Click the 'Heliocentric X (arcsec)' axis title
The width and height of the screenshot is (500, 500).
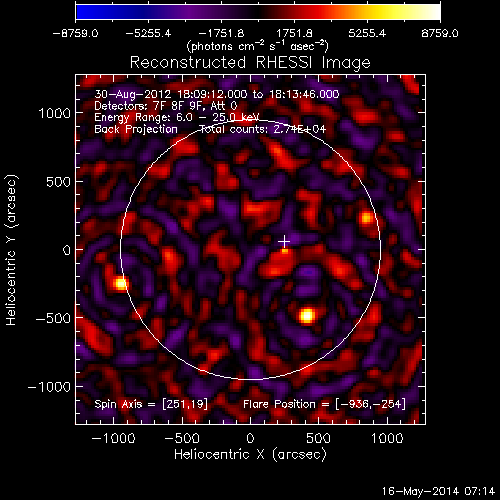250,455
